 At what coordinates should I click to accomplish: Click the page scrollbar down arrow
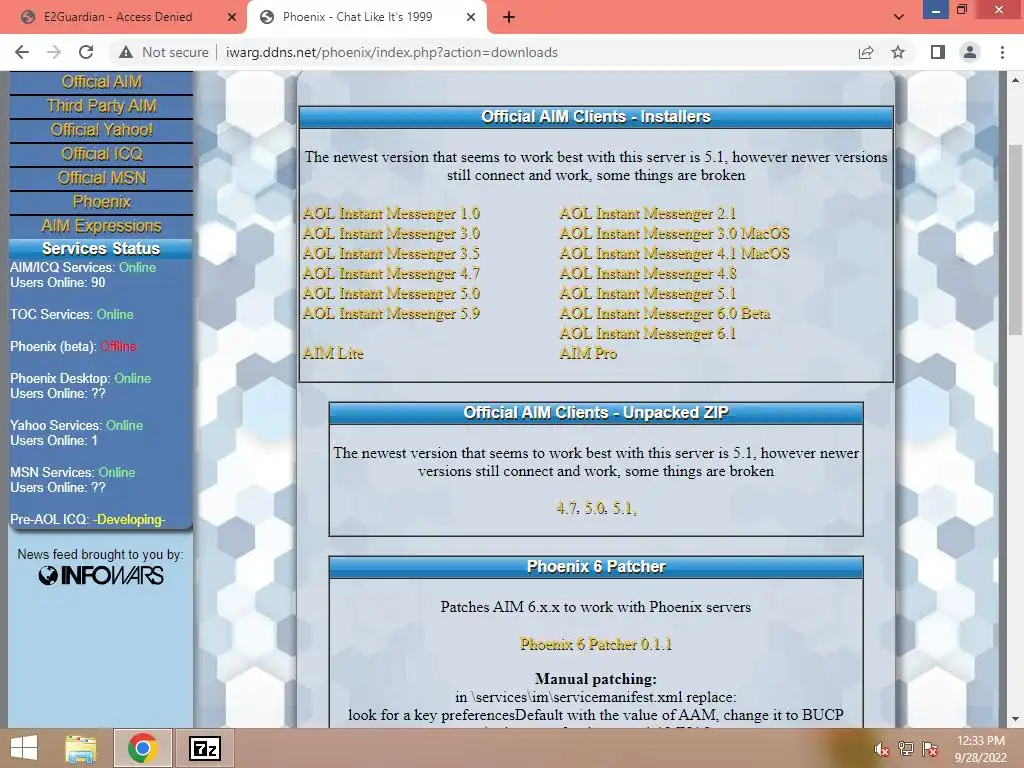[x=1015, y=719]
